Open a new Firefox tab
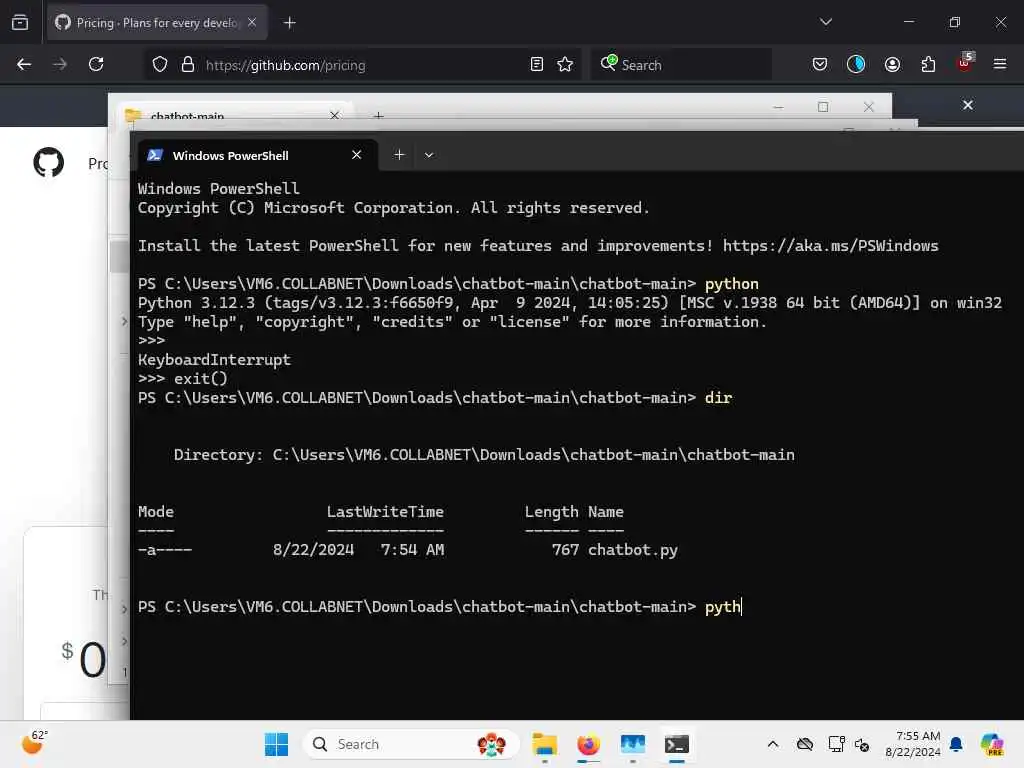The image size is (1024, 768). click(x=290, y=23)
